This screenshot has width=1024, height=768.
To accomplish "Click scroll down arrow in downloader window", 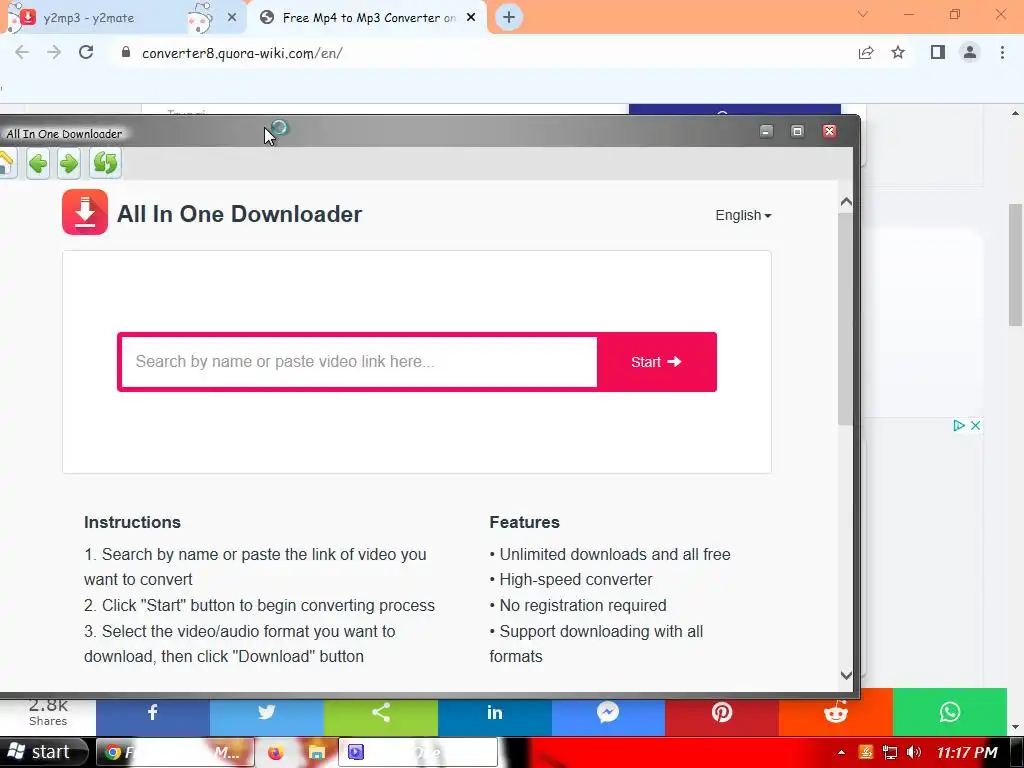I will point(846,675).
